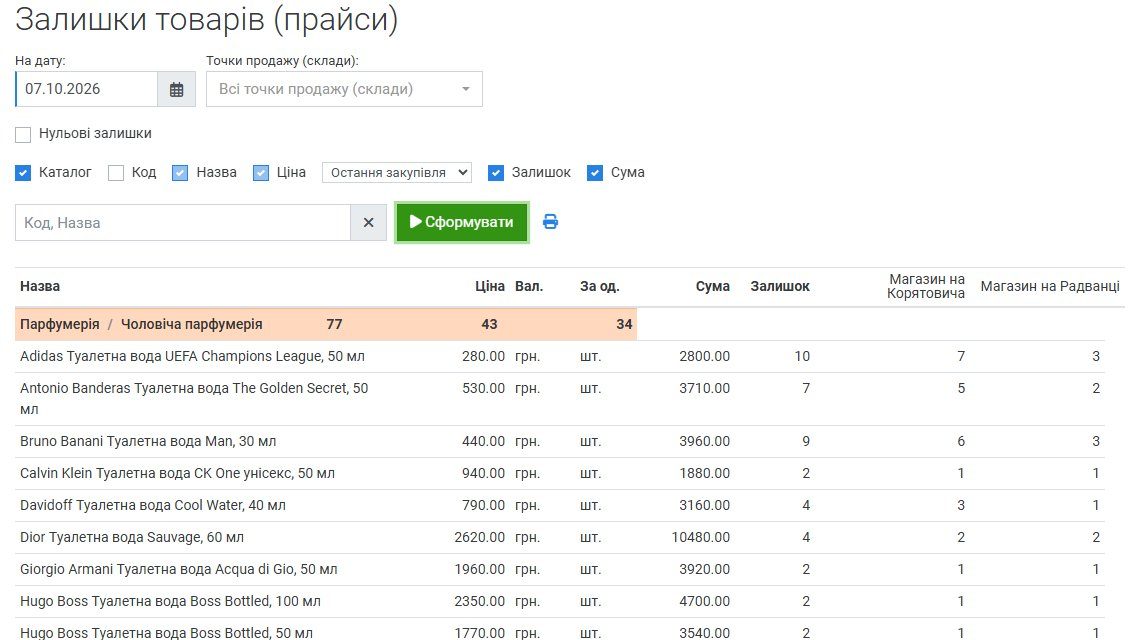Open the Чоловіча парфумерія category

coord(191,324)
